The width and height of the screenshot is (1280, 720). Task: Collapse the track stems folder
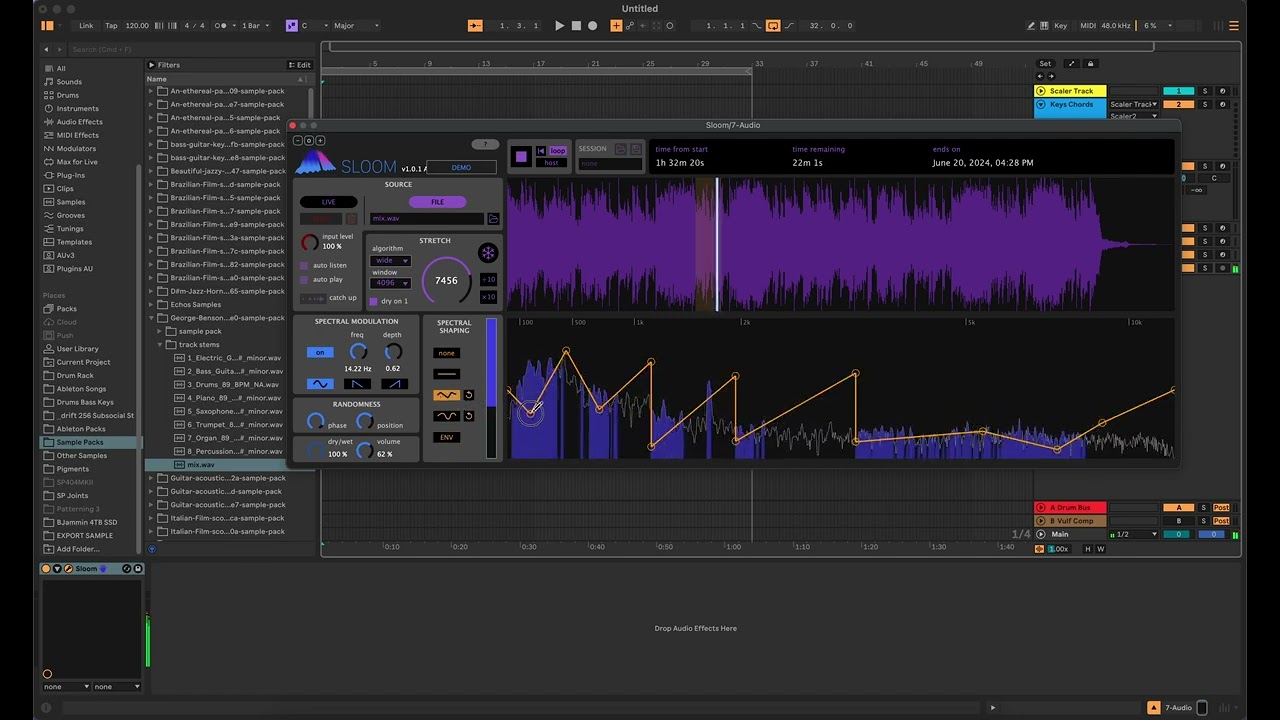[160, 345]
